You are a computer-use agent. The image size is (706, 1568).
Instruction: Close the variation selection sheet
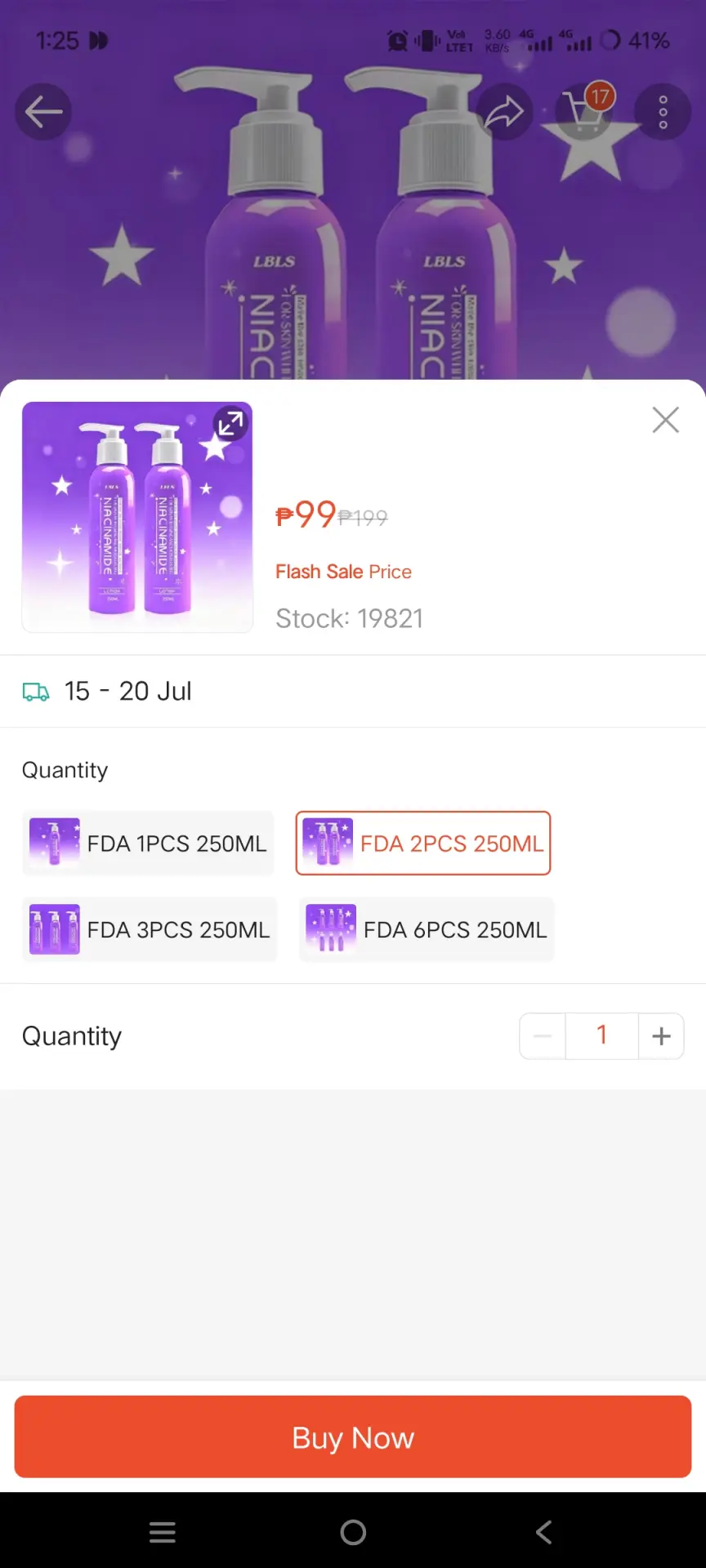point(666,420)
